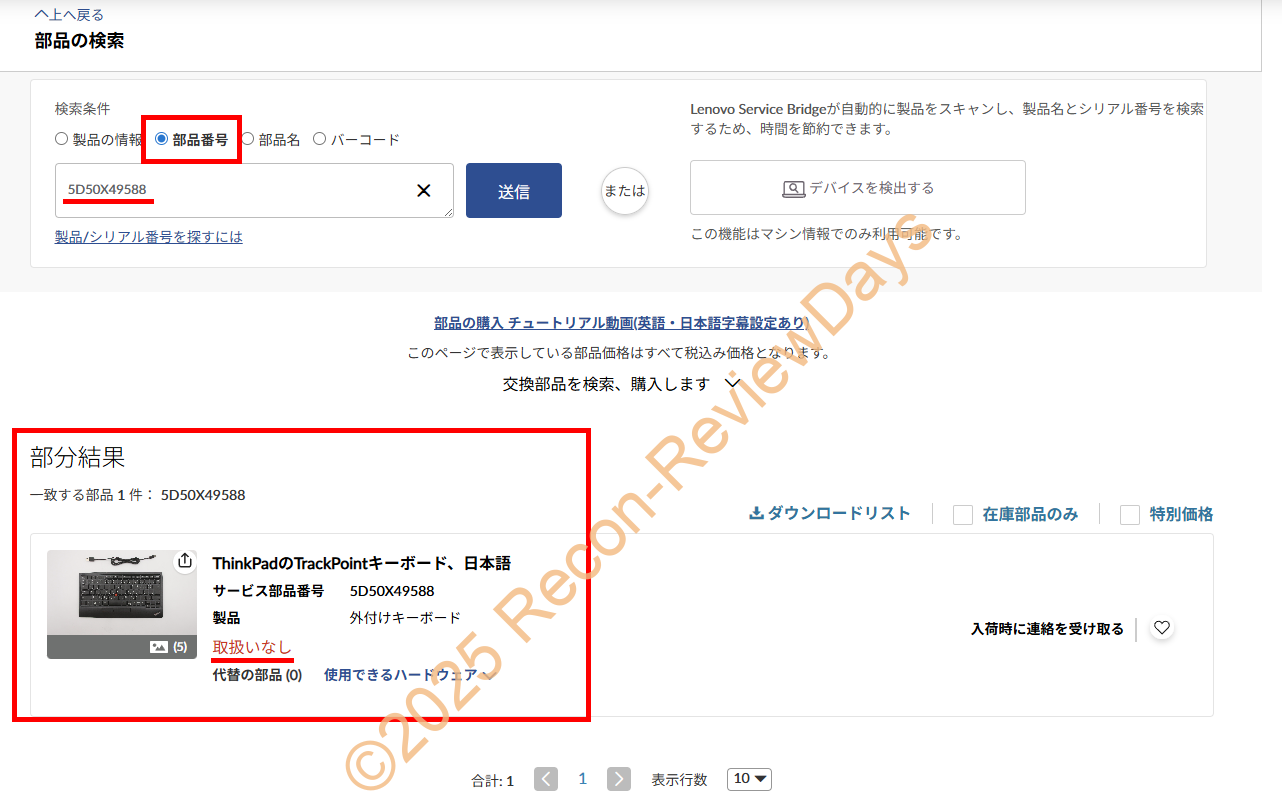
Task: Enable the 在庫部品のみ checkbox
Action: (x=963, y=514)
